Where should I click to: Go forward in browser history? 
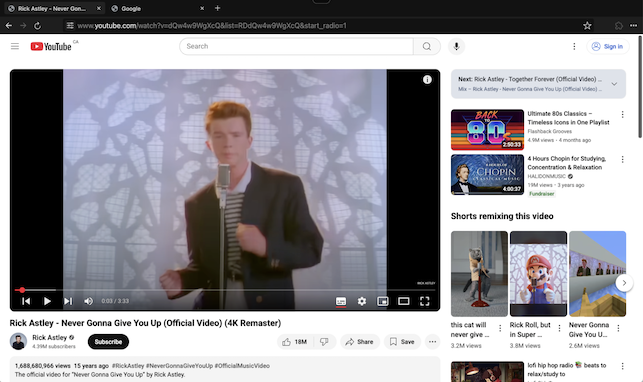coord(23,25)
